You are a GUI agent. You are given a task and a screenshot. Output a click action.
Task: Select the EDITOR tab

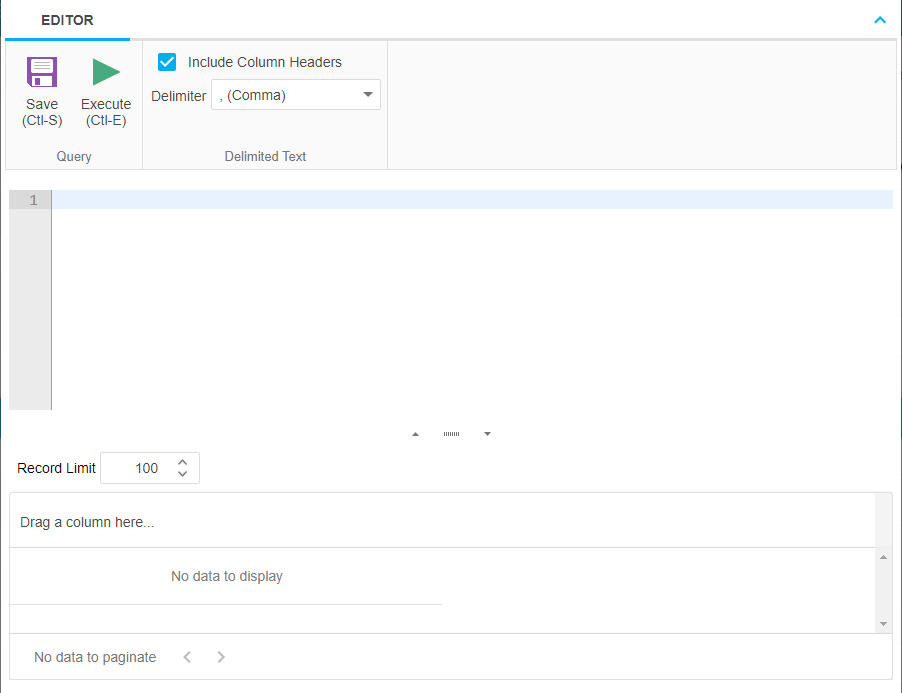[66, 19]
